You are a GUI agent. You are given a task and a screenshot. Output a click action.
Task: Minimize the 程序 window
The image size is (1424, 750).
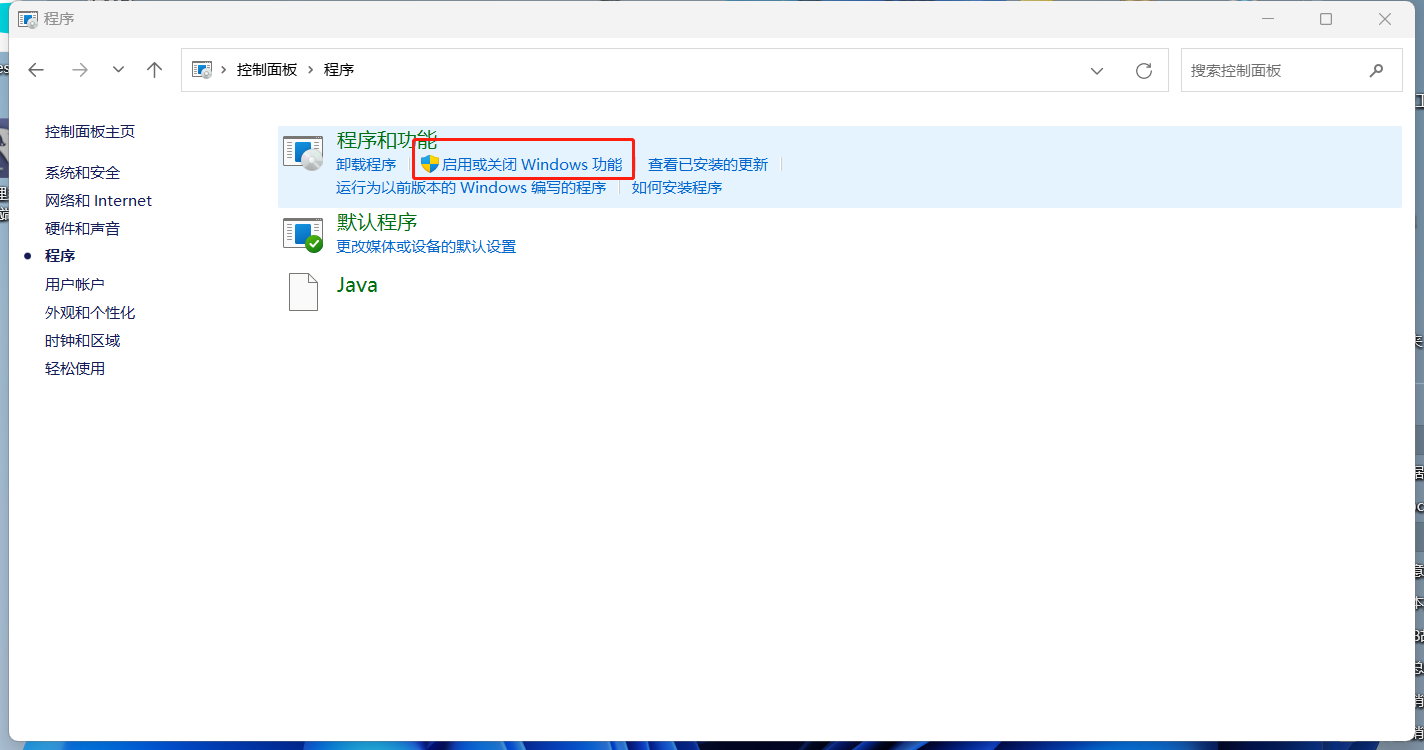tap(1268, 19)
